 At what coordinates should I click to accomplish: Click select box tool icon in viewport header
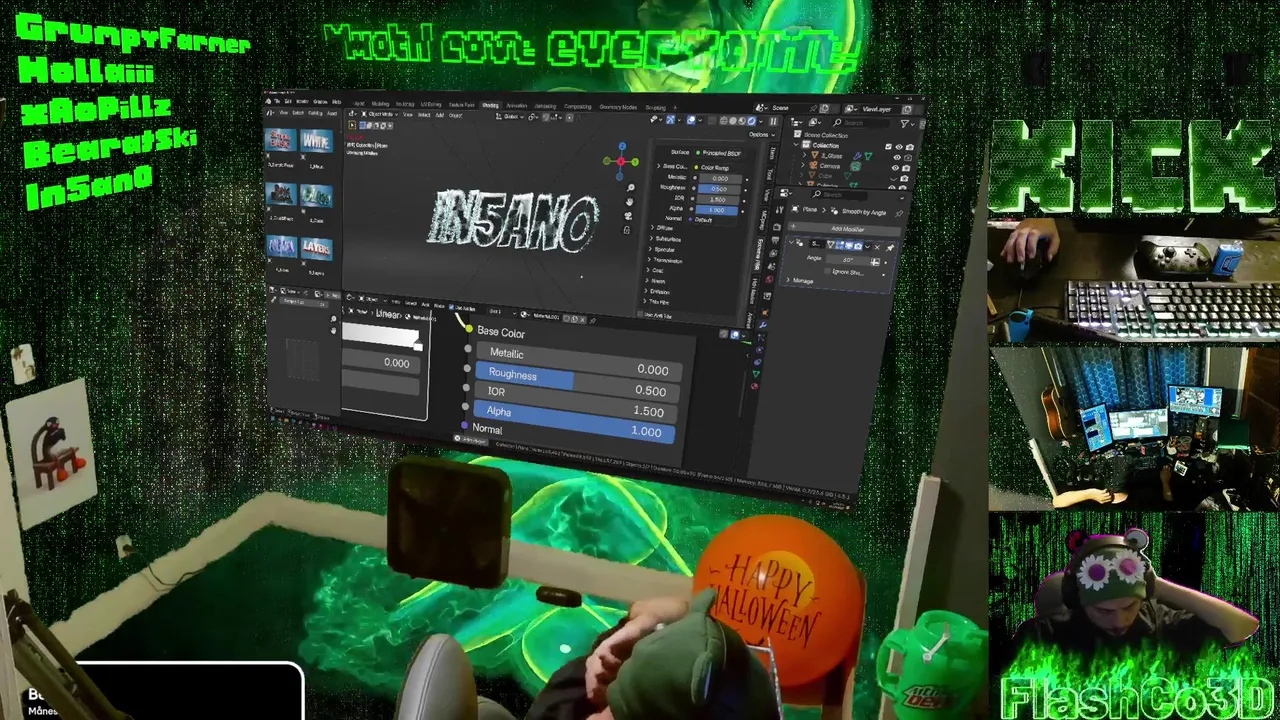point(352,125)
